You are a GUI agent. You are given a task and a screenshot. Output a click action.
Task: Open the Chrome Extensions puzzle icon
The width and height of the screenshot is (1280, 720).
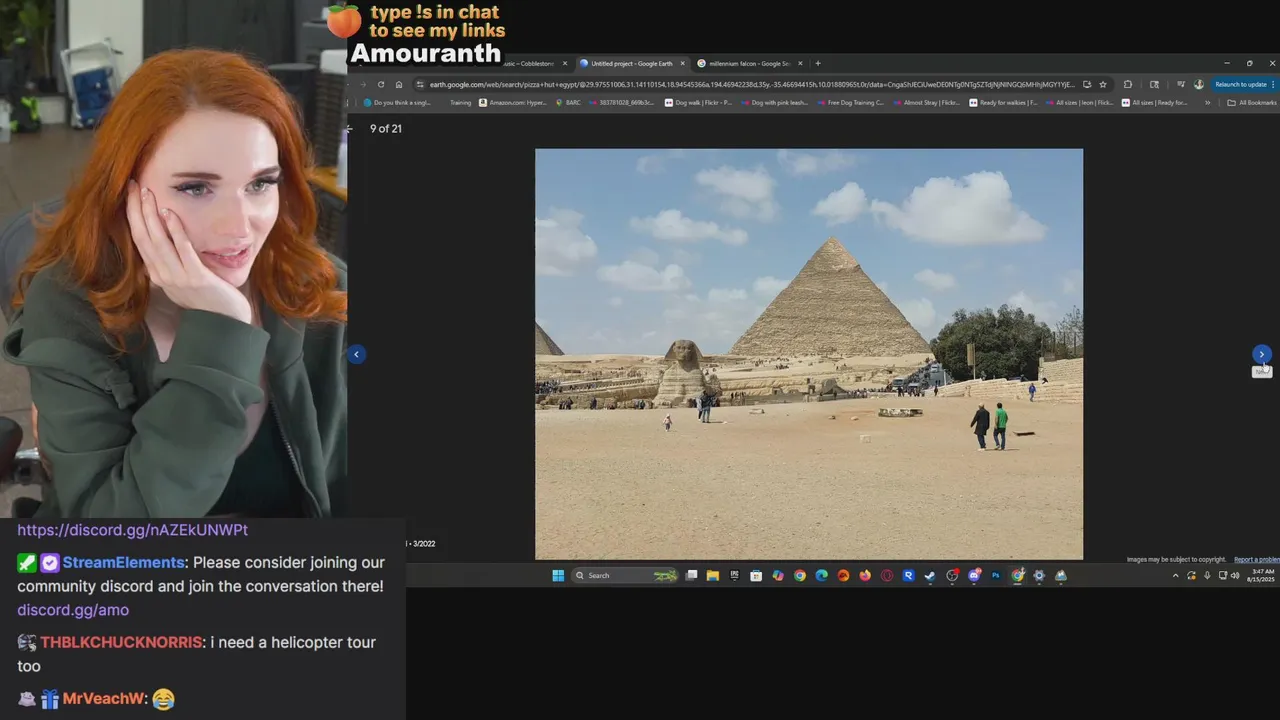coord(1128,84)
